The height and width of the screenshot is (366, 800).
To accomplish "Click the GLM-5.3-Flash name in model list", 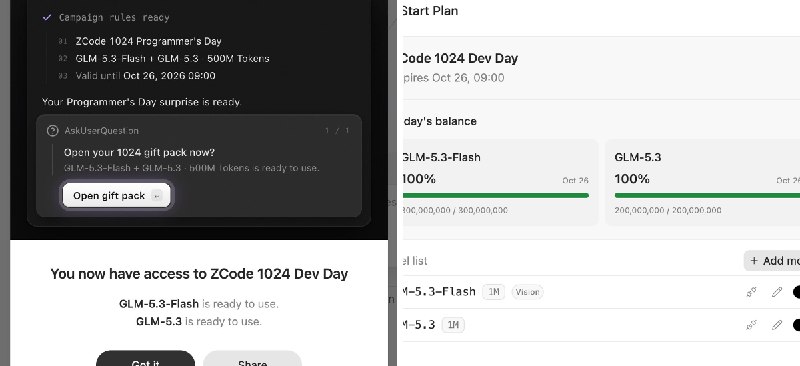I will (439, 292).
